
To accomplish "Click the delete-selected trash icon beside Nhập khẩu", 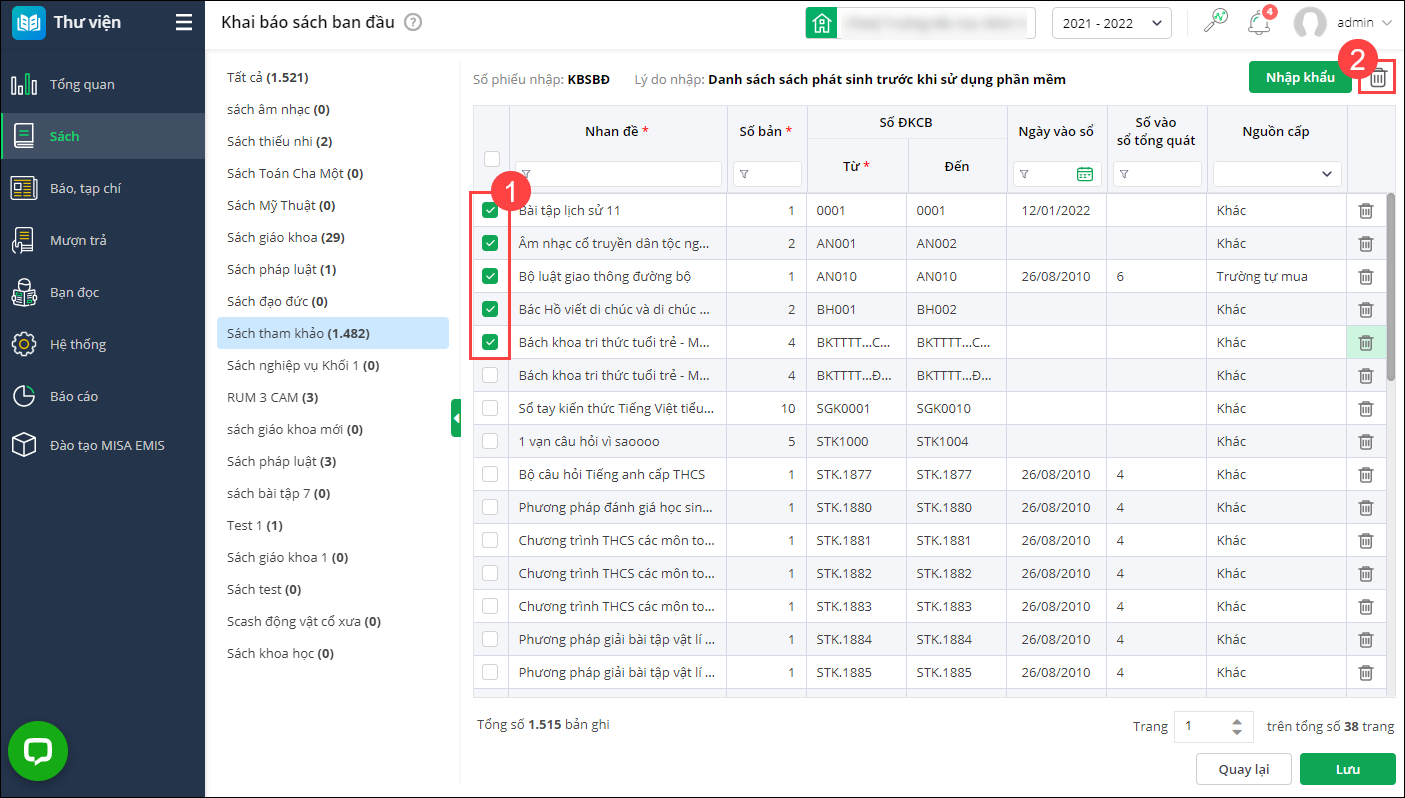I will [1377, 78].
